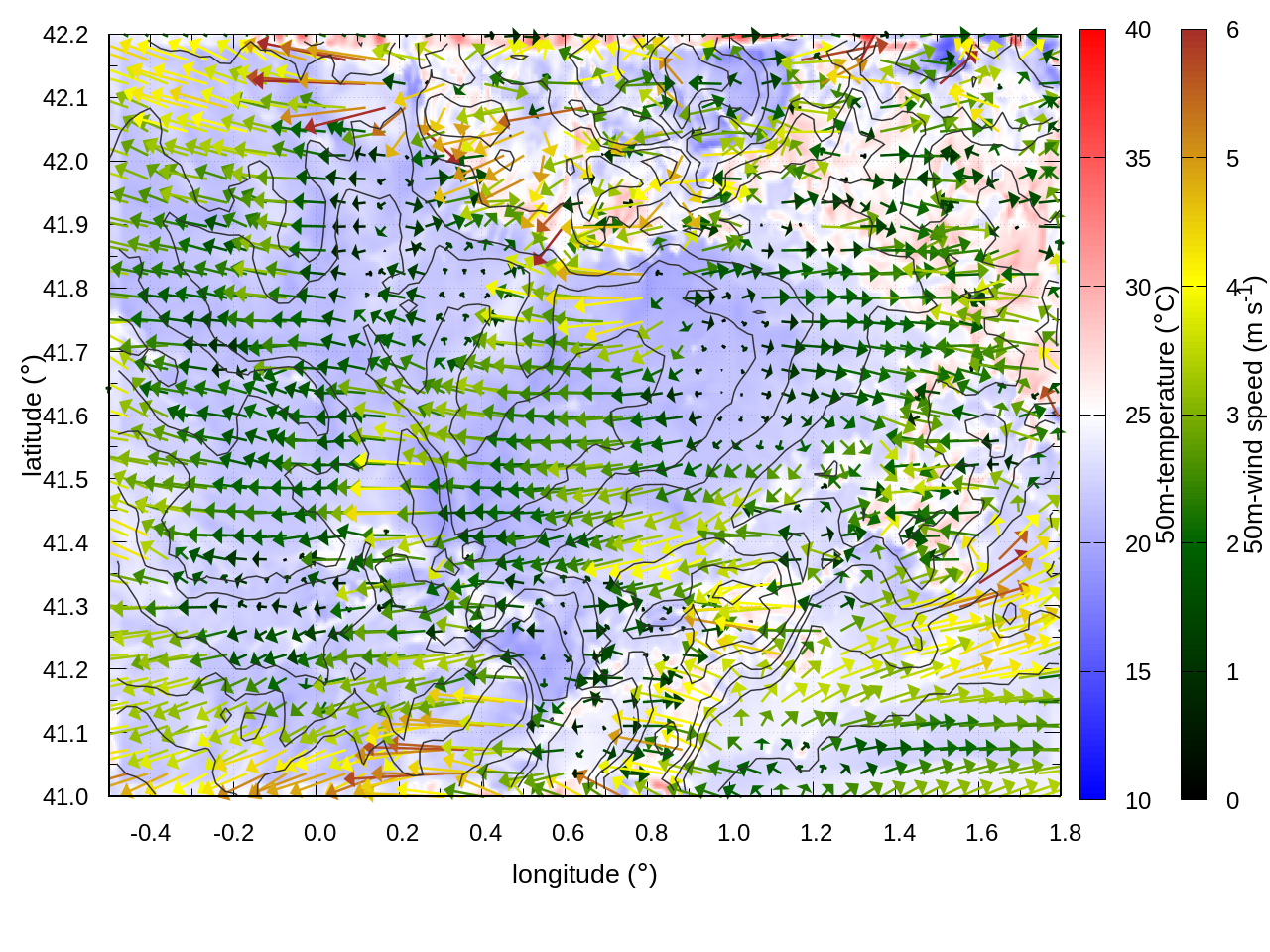Select the 41.5 latitude tick label
Viewport: 1270px width, 952px height.
[65, 480]
